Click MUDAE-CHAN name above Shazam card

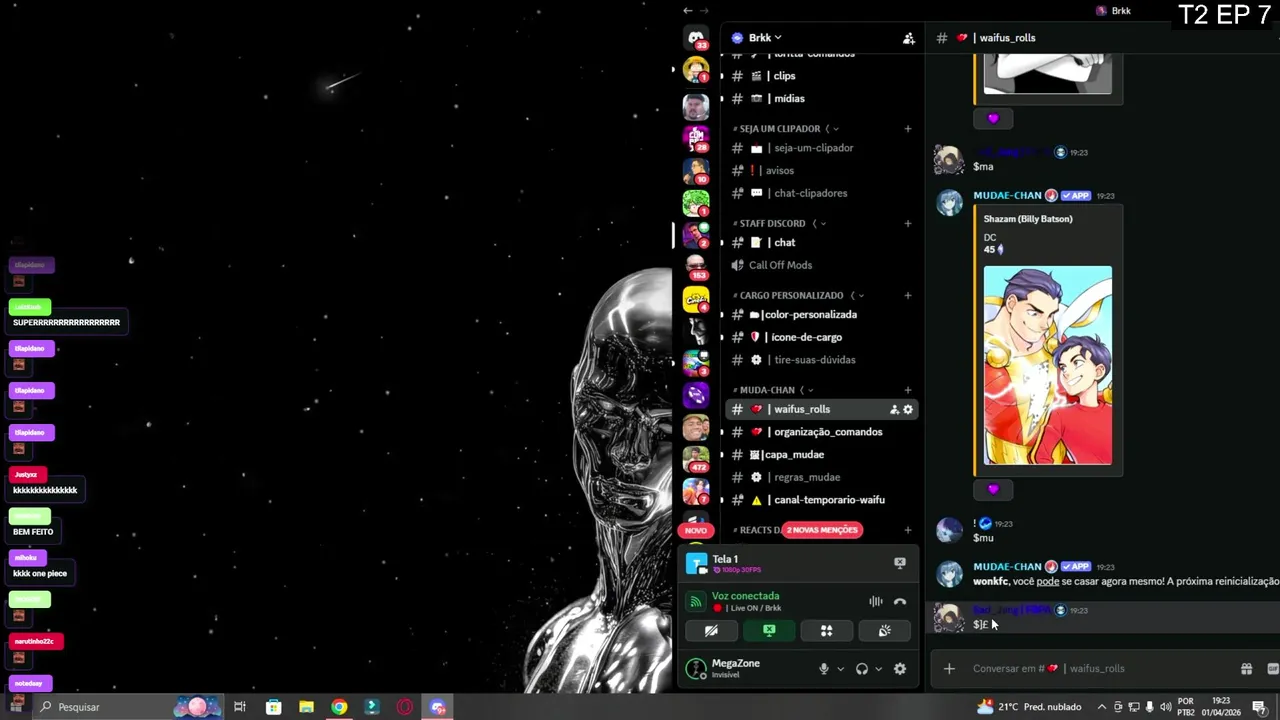click(1007, 196)
